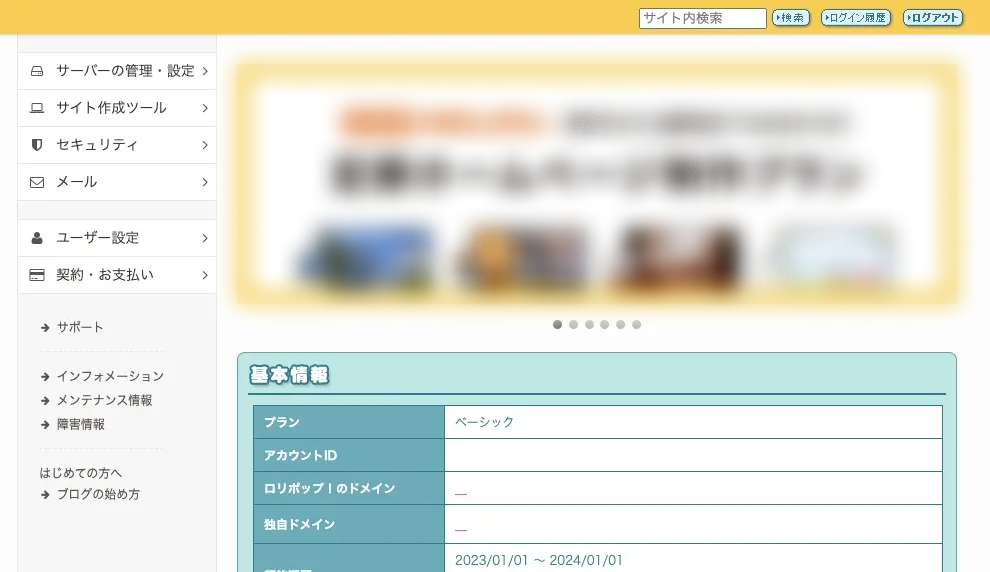Click the user icon beside ユーザー設定
Screen dimensions: 990x572
[37, 238]
